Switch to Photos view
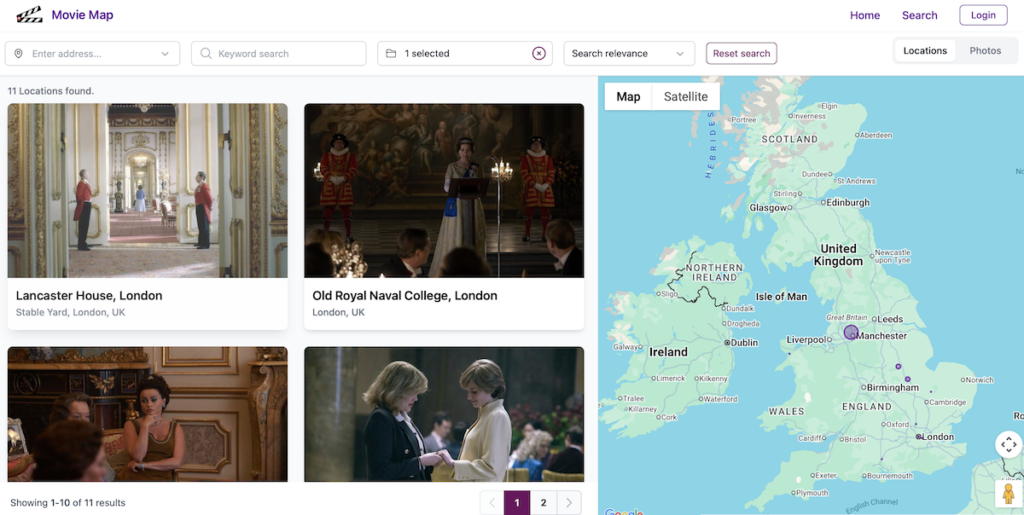 tap(985, 51)
